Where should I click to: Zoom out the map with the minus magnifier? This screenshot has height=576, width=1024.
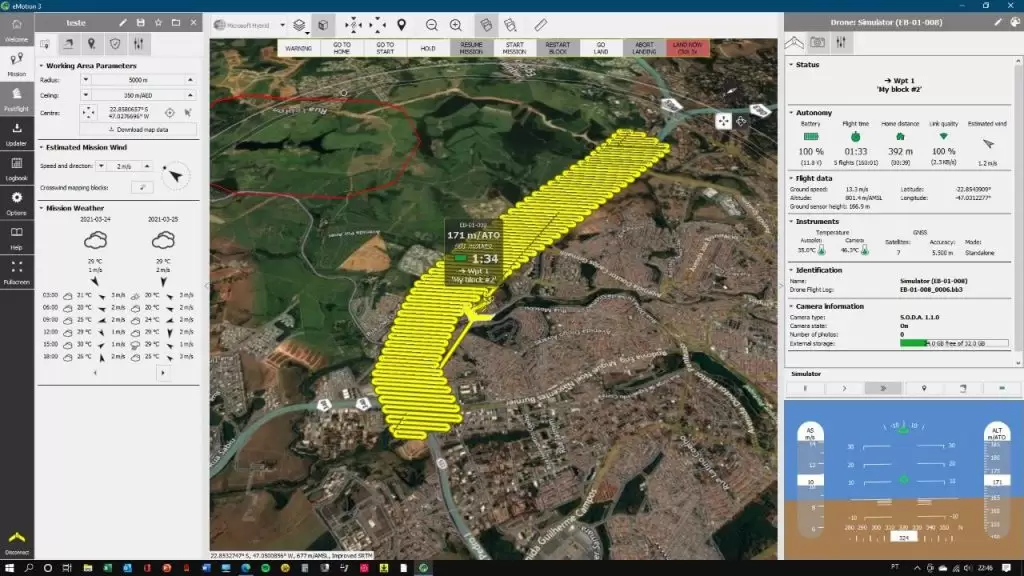click(431, 23)
